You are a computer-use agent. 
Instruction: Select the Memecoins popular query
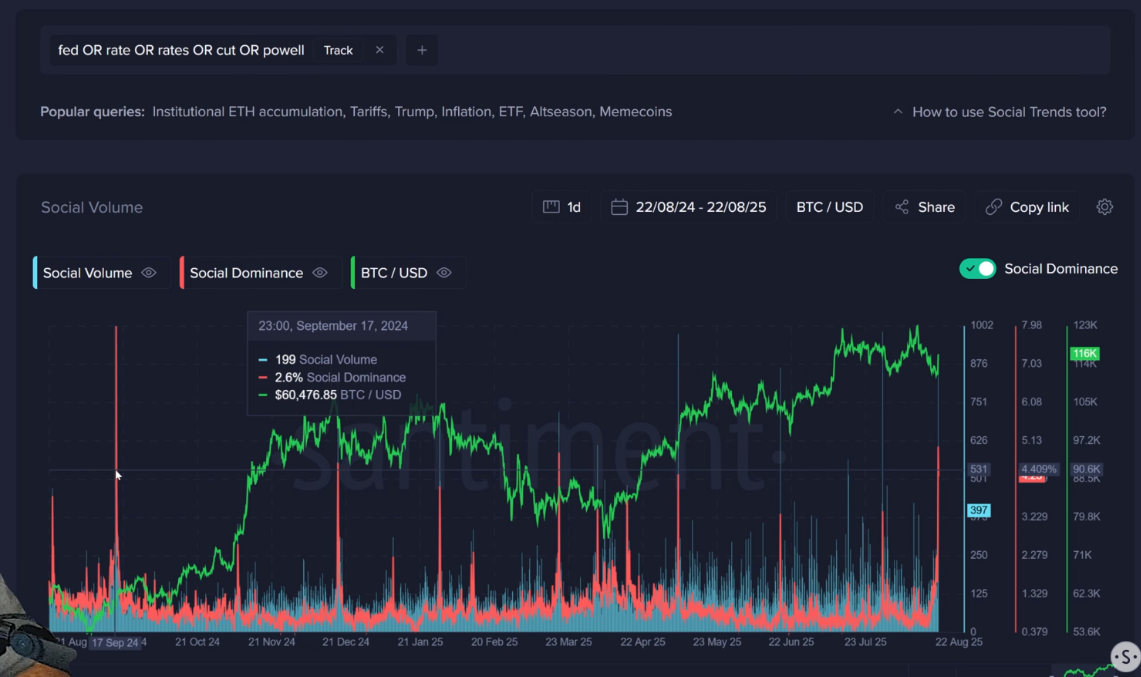635,112
